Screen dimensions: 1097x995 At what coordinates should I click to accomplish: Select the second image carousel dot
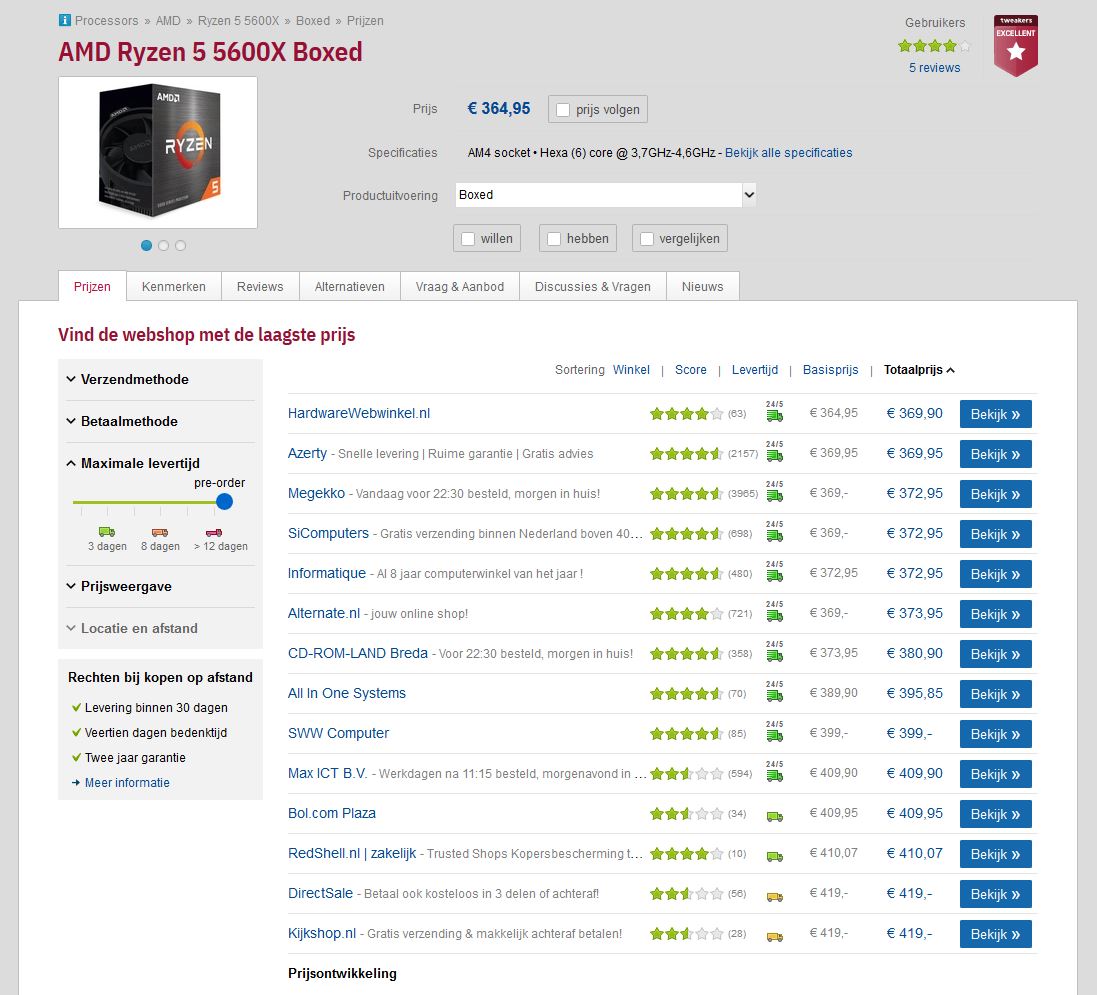[x=164, y=246]
